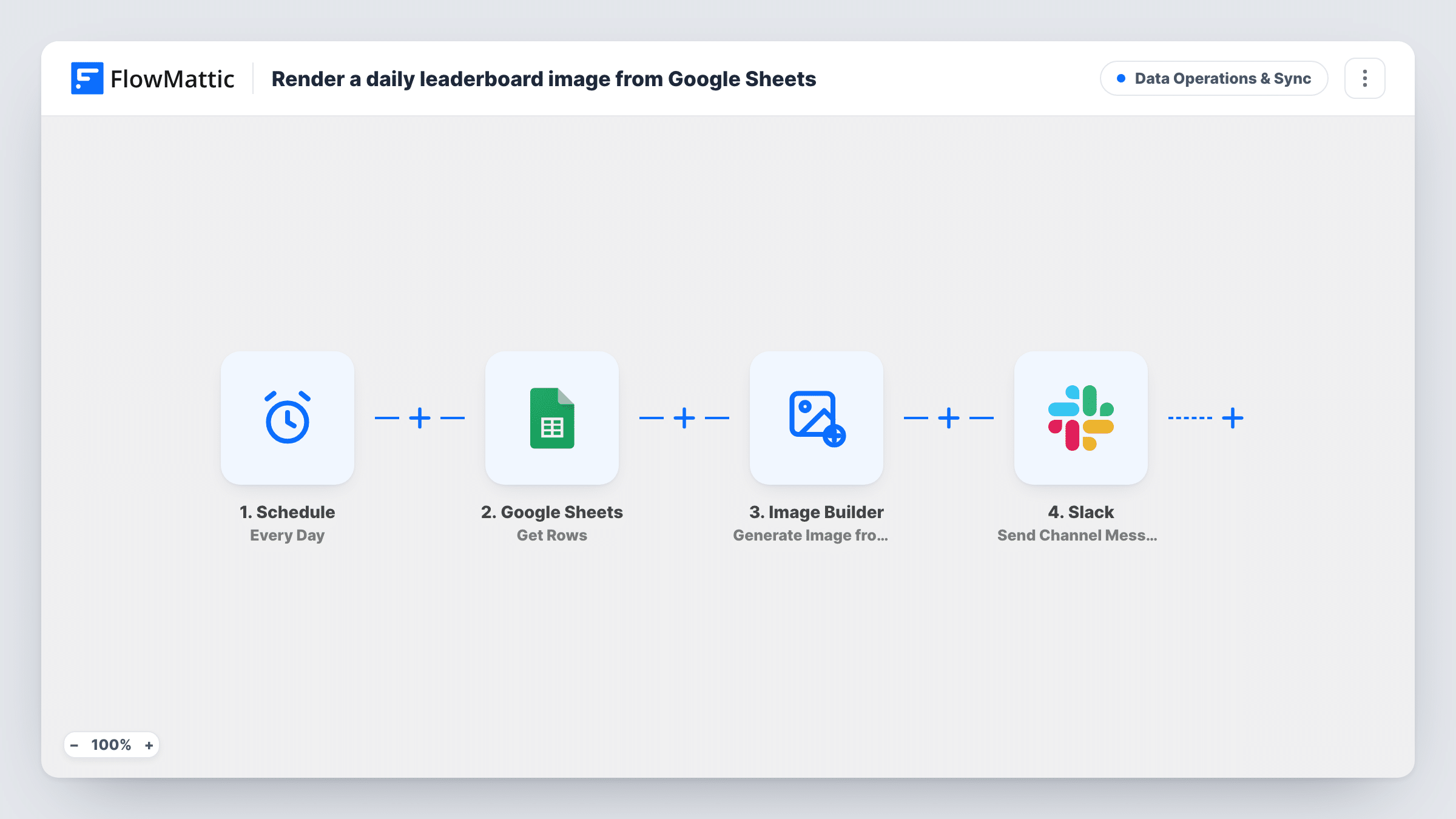Select the Image Builder step icon
Viewport: 1456px width, 819px height.
817,418
